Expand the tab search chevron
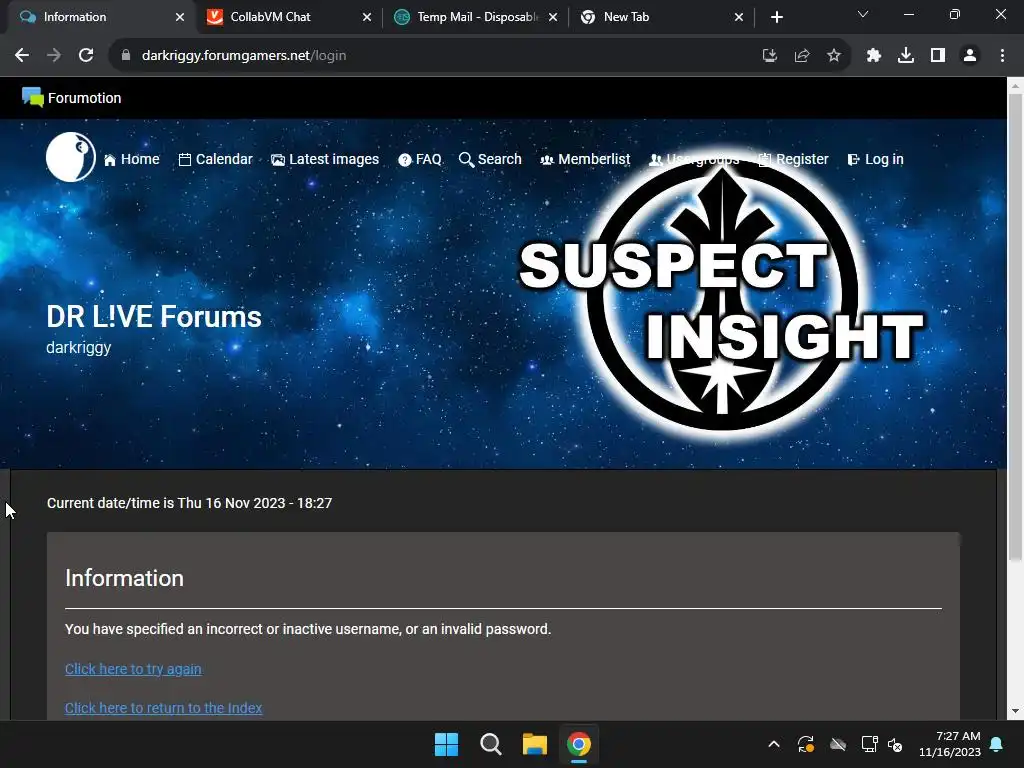The height and width of the screenshot is (768, 1024). click(863, 14)
